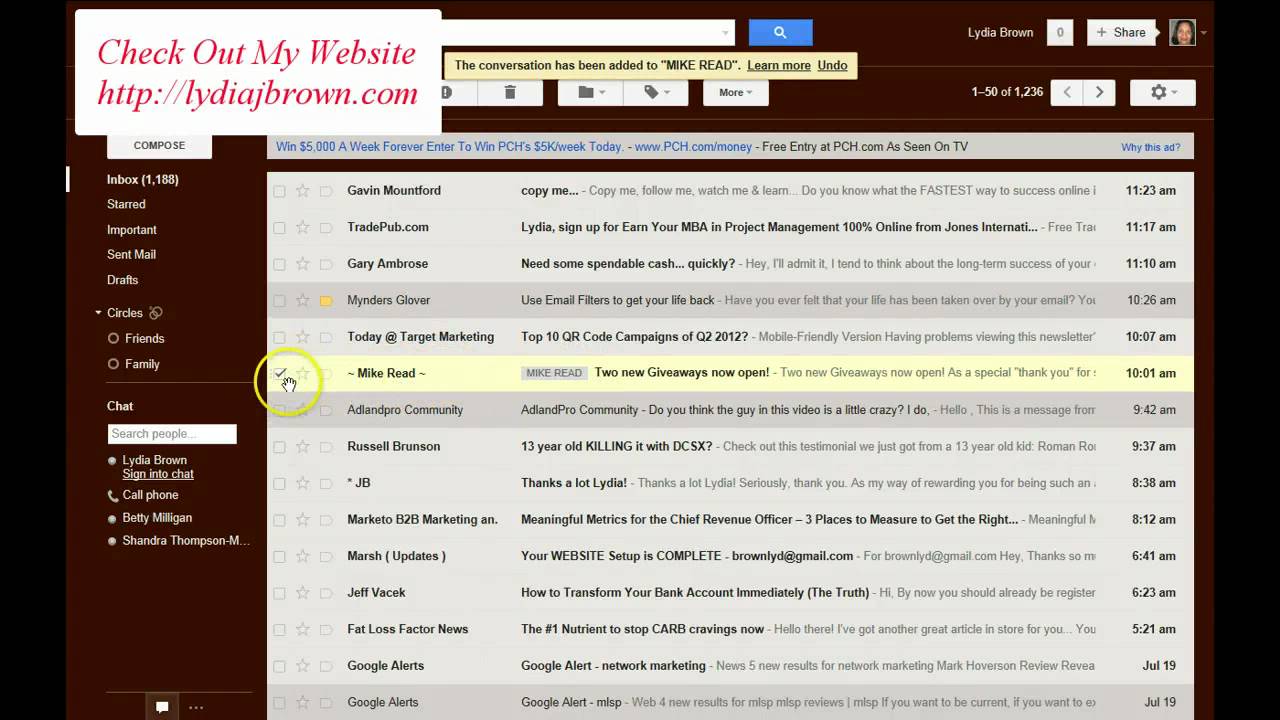Star the Fat Loss Factor News email
1280x720 pixels.
tap(302, 629)
